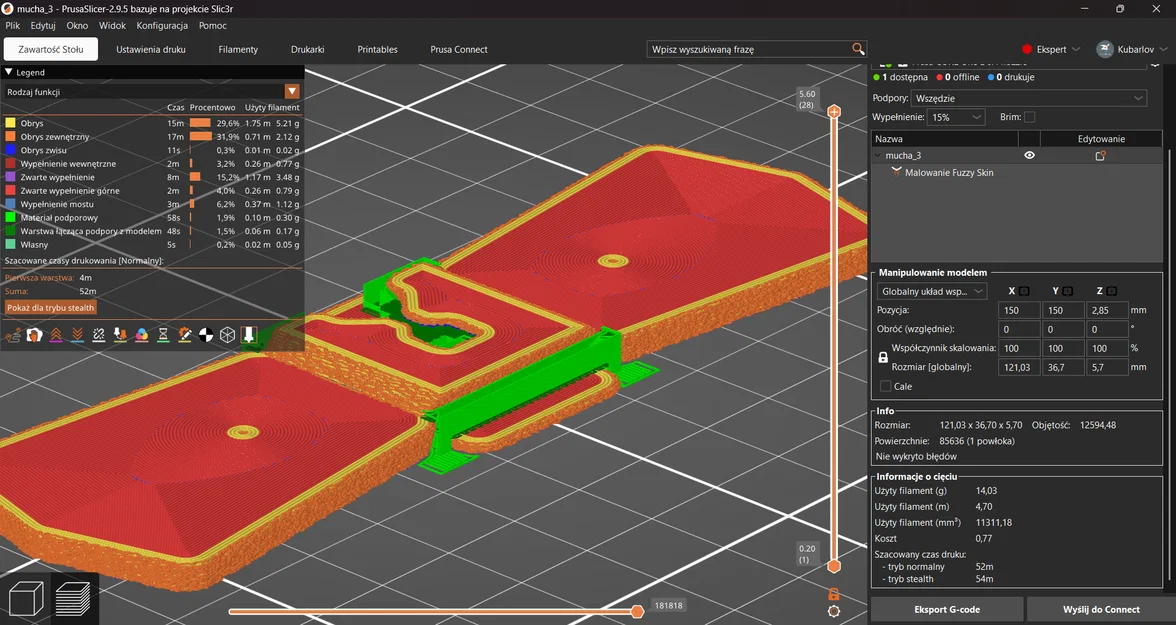This screenshot has height=625, width=1176.
Task: Toggle Obrys zwisu feature in legend
Action: 152,150
